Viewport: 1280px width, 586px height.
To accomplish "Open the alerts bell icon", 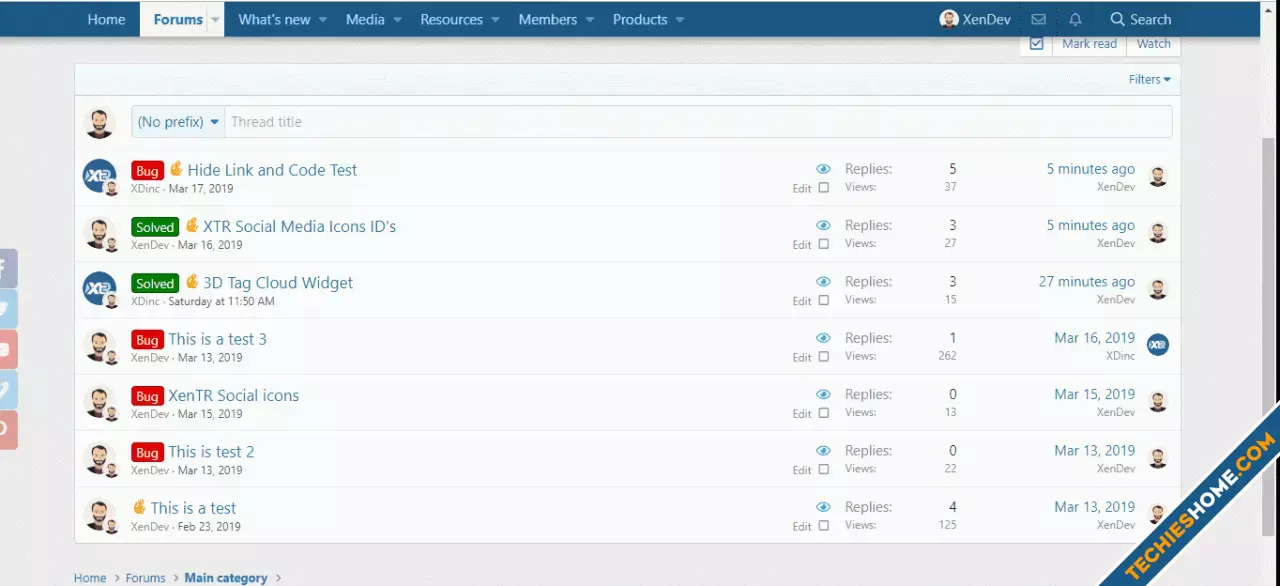I will 1075,19.
